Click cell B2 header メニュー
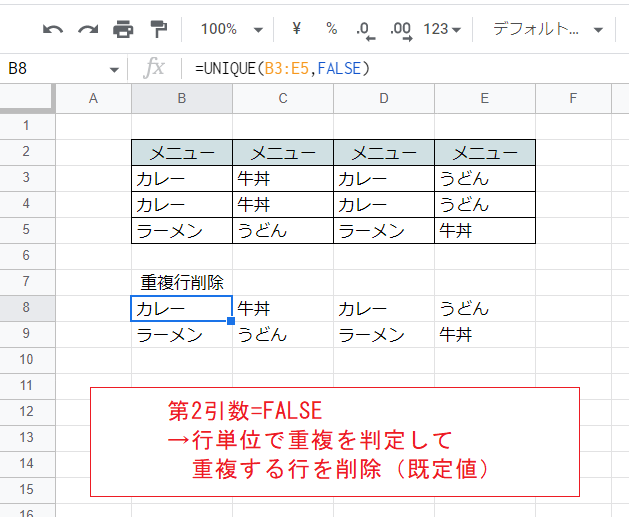The image size is (629, 517). pyautogui.click(x=182, y=152)
